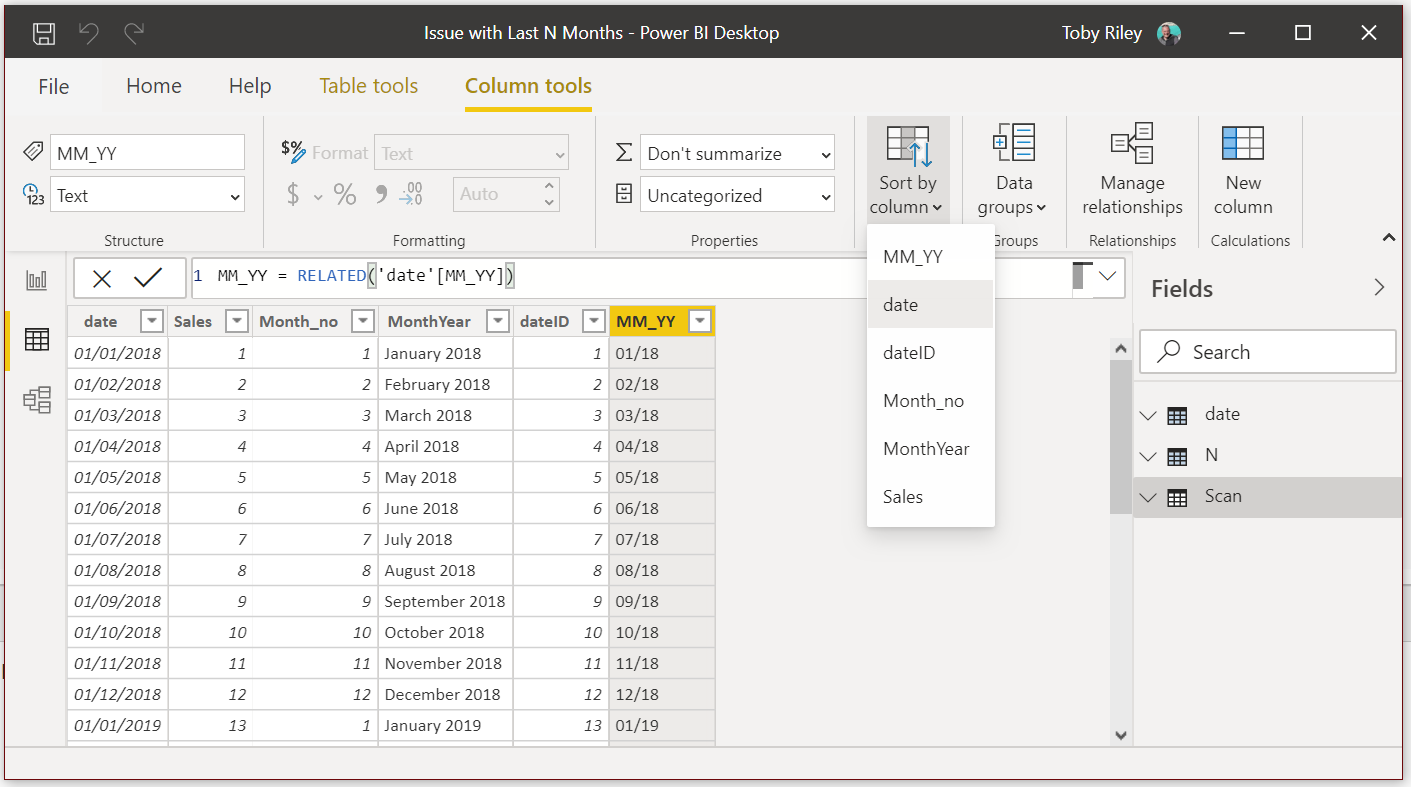
Task: Open the Uncategorized data category dropdown
Action: [737, 196]
